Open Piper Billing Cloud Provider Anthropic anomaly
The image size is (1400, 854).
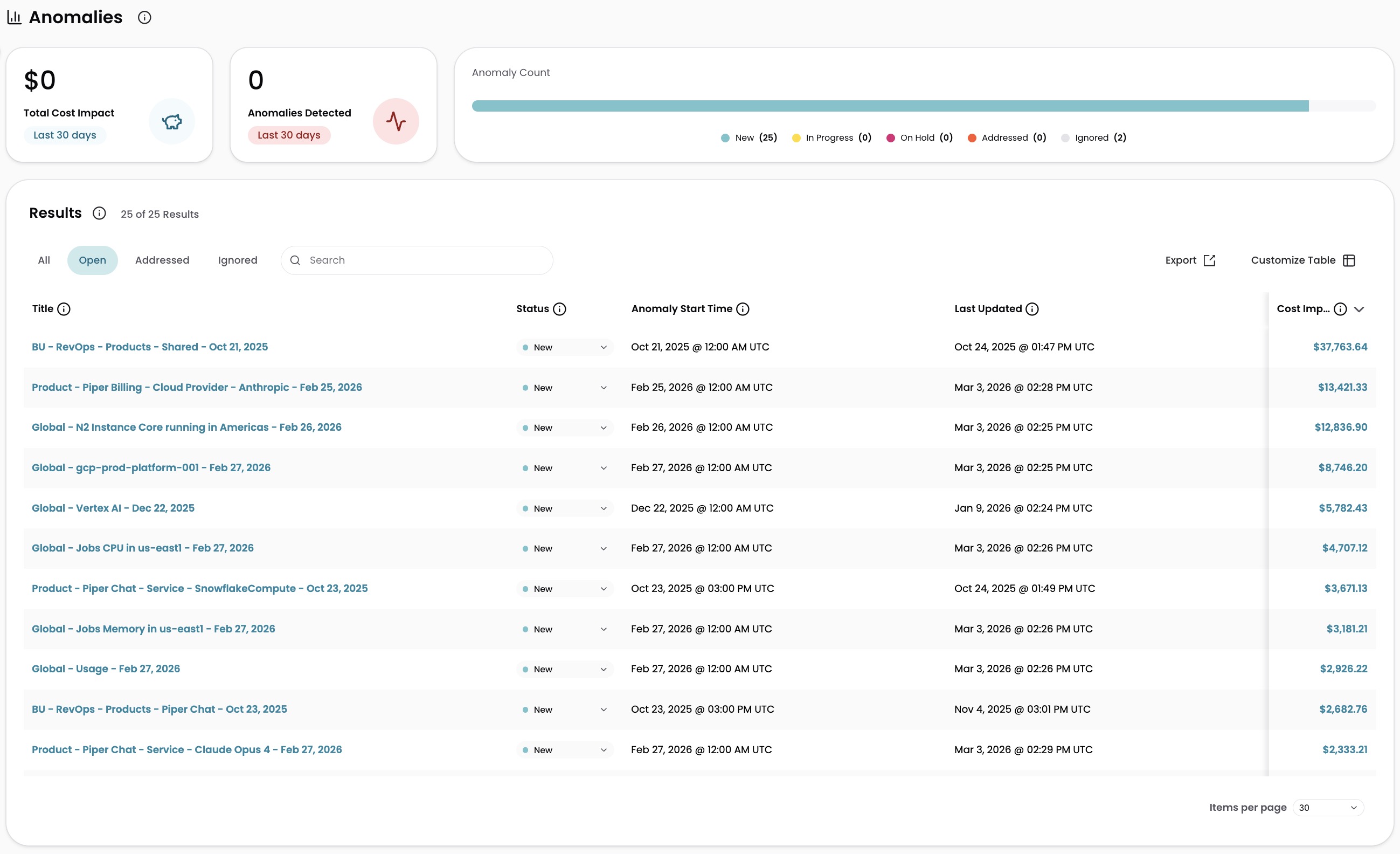[197, 387]
